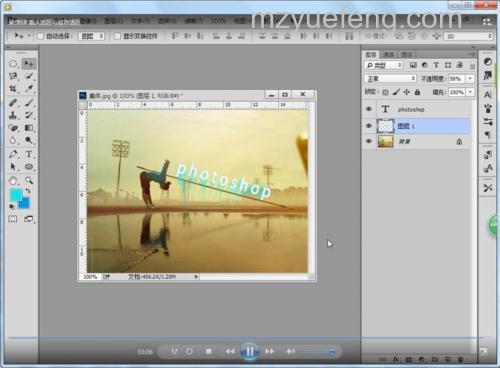The image size is (500, 368).
Task: Open the blend mode dropdown
Action: coord(390,79)
